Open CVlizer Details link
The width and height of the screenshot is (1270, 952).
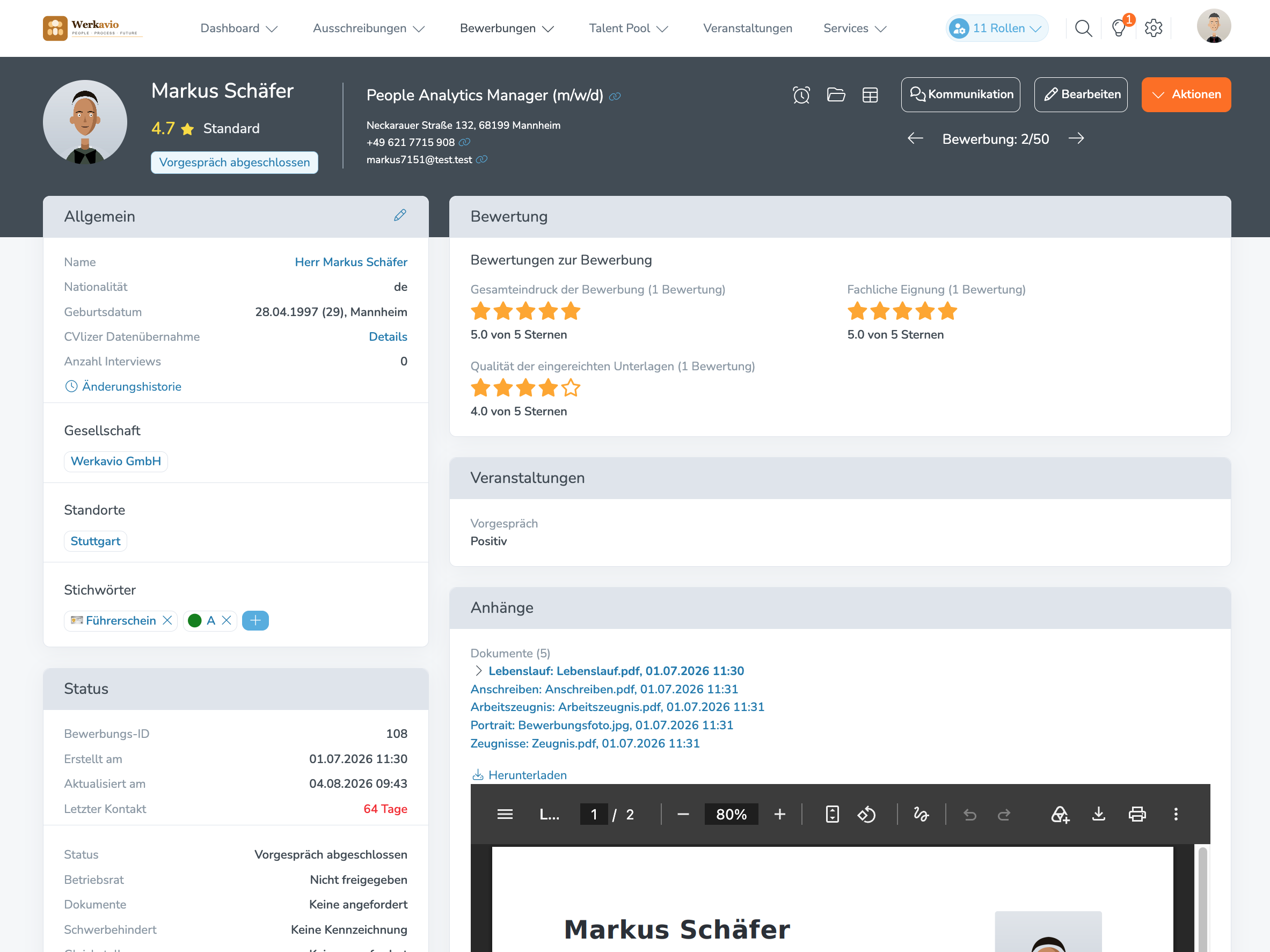[388, 337]
